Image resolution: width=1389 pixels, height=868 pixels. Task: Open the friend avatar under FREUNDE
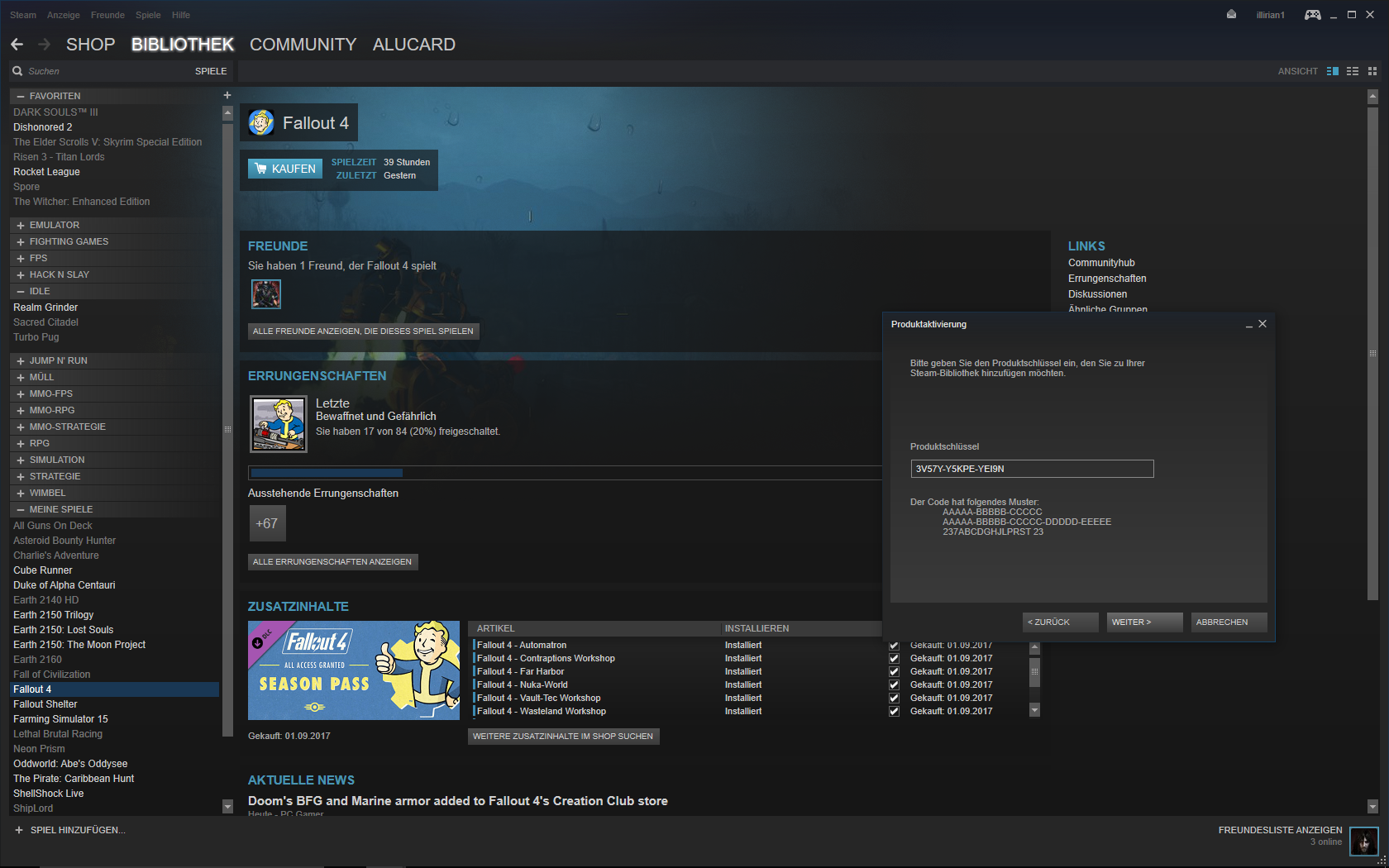point(266,293)
